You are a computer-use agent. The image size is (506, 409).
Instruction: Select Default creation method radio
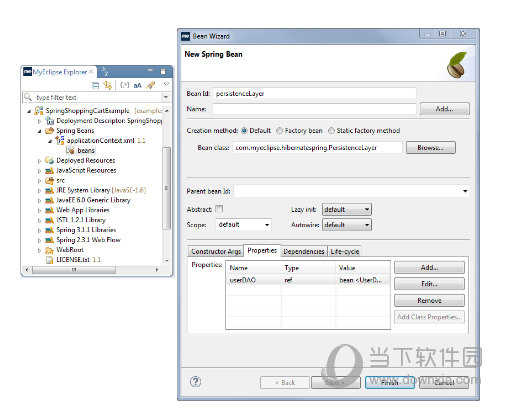pyautogui.click(x=244, y=131)
